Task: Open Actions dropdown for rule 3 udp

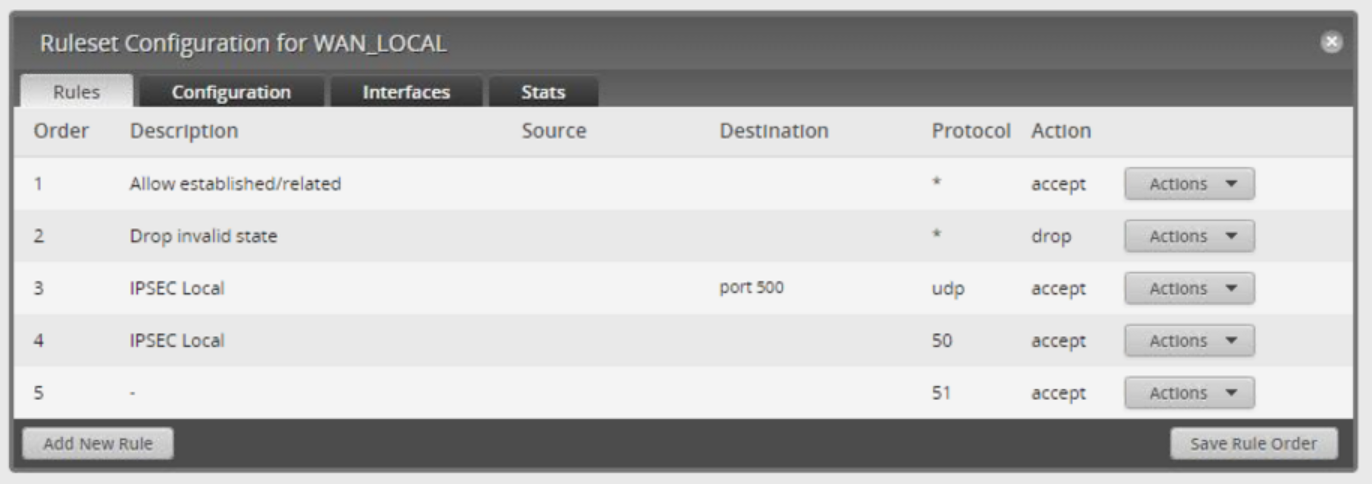Action: click(1189, 288)
